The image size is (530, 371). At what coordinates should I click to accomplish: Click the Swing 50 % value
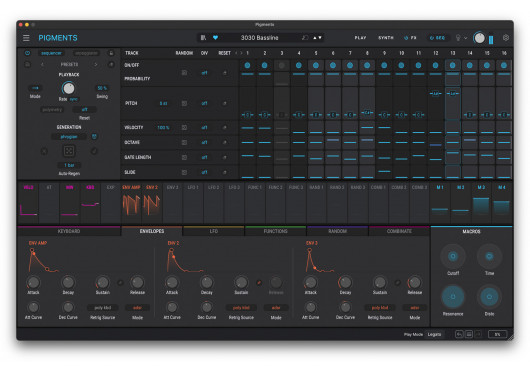coord(102,88)
